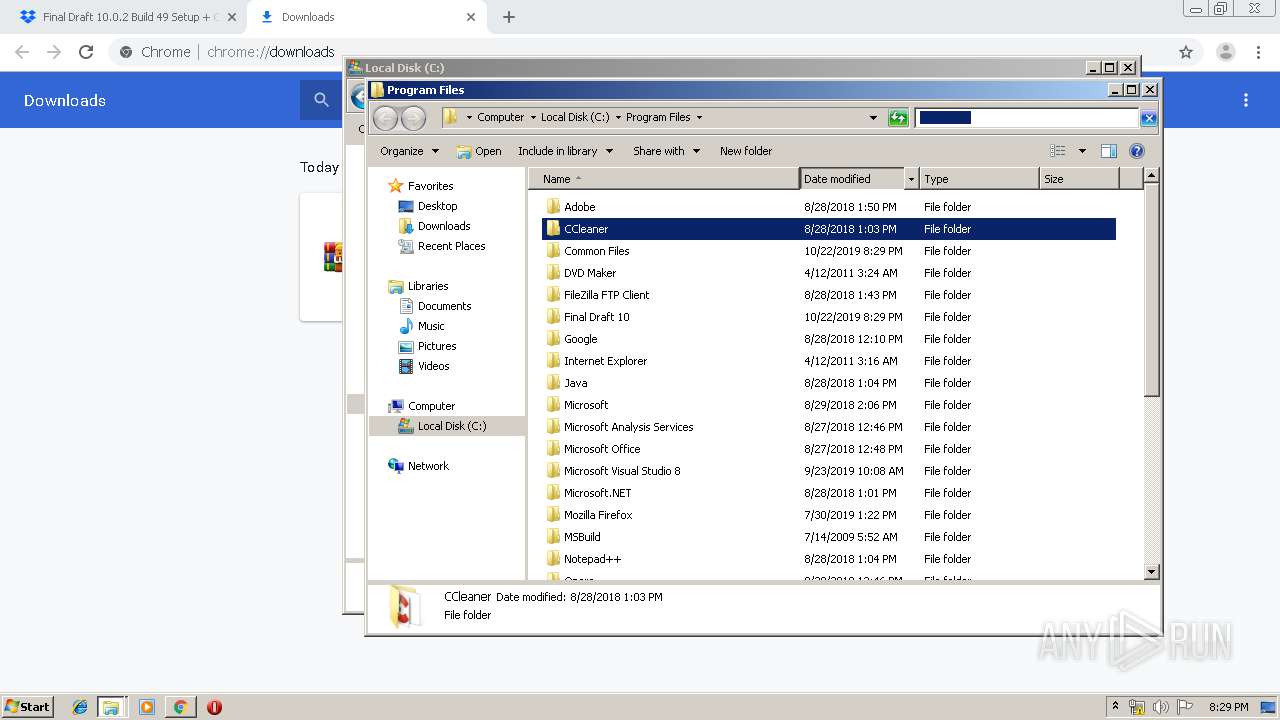This screenshot has height=720, width=1280.
Task: Open the Share with menu
Action: pos(666,151)
